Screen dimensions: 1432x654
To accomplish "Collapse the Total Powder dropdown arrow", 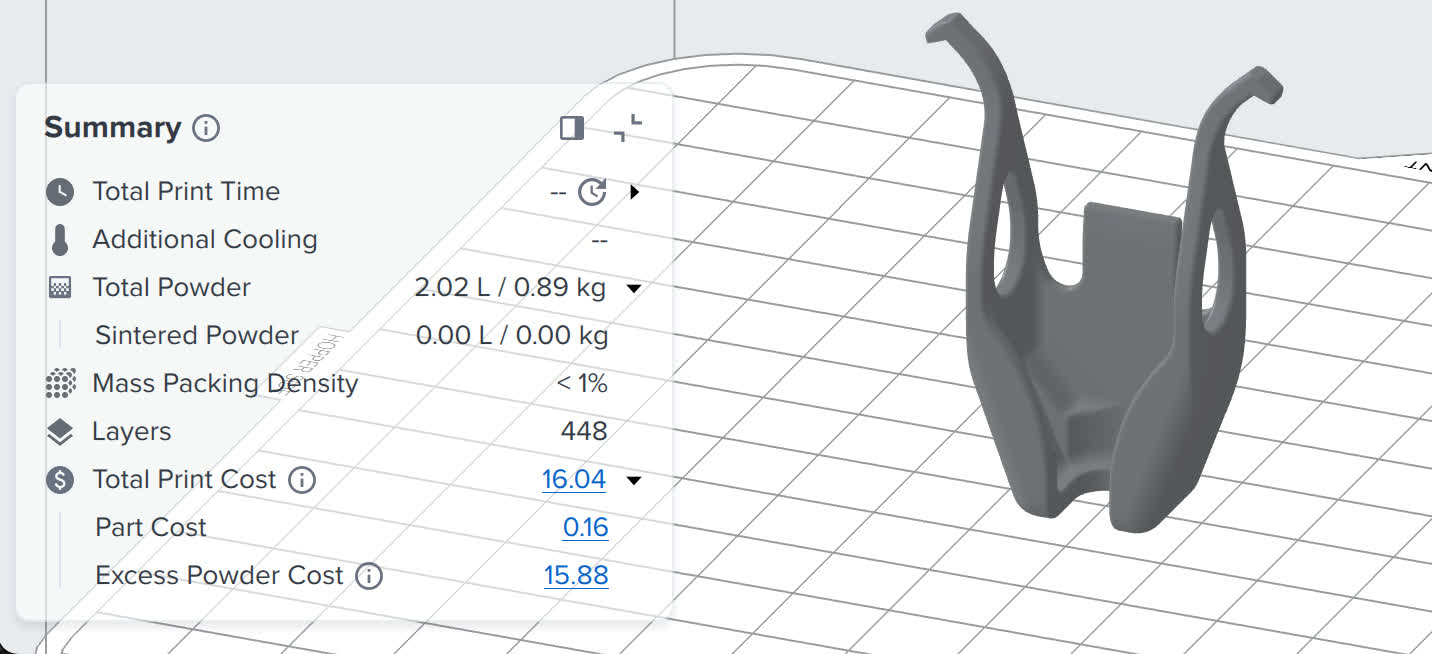I will 633,289.
